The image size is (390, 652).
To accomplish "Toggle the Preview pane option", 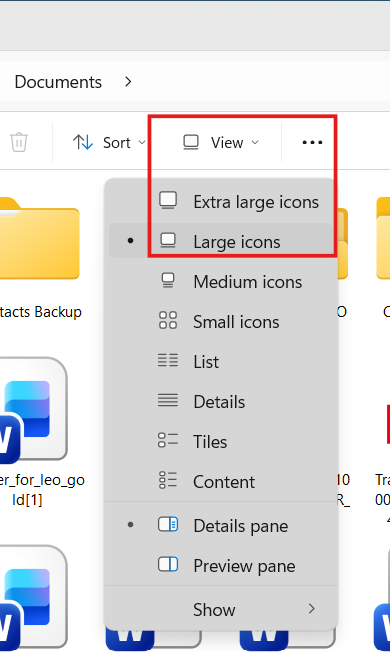I will click(x=221, y=566).
